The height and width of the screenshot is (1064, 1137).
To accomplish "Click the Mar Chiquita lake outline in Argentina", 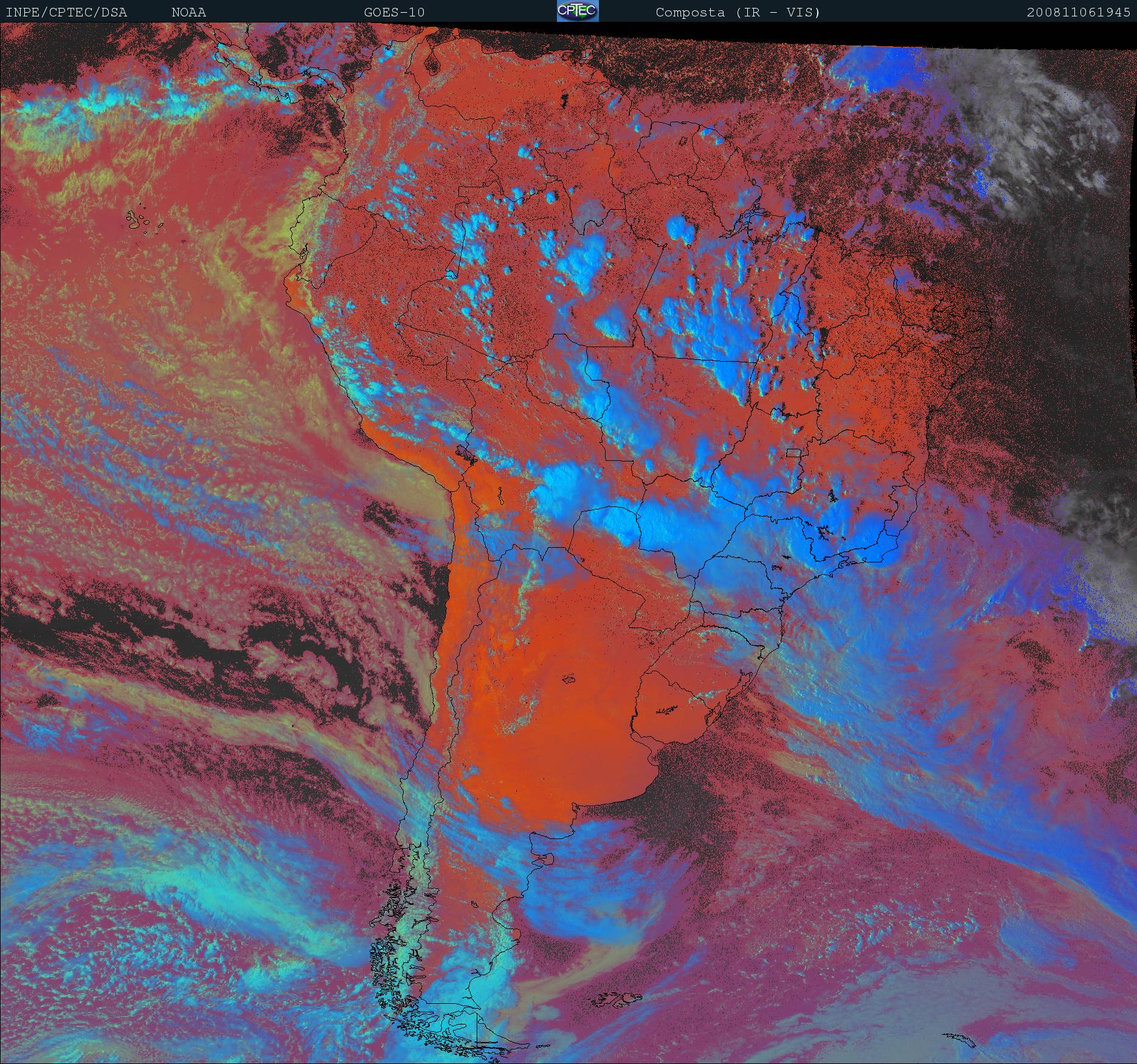I will click(x=569, y=679).
